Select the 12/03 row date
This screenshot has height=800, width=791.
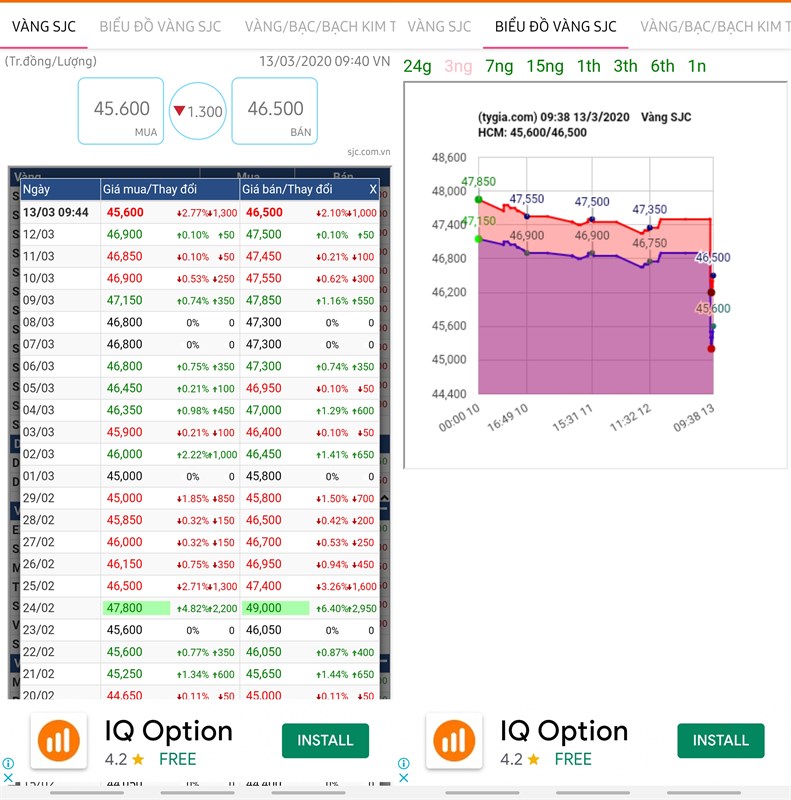tap(38, 234)
